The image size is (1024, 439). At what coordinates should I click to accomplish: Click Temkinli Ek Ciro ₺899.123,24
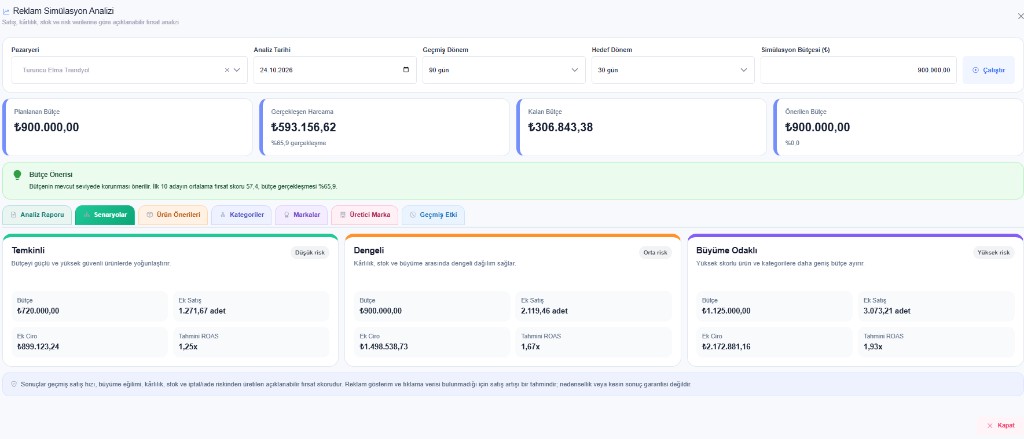(38, 347)
